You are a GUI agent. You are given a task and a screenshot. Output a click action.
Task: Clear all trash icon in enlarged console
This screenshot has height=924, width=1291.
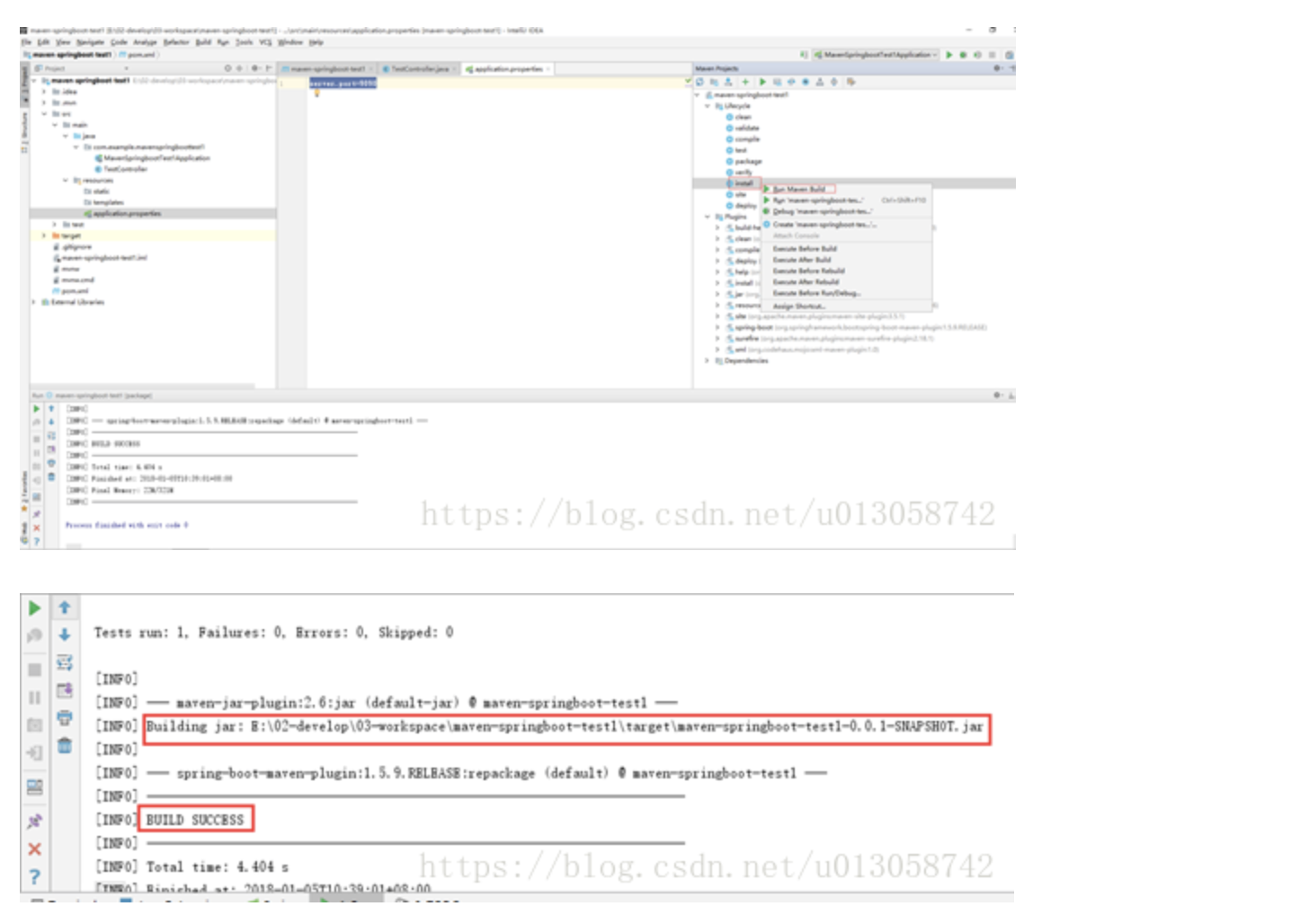coord(65,745)
